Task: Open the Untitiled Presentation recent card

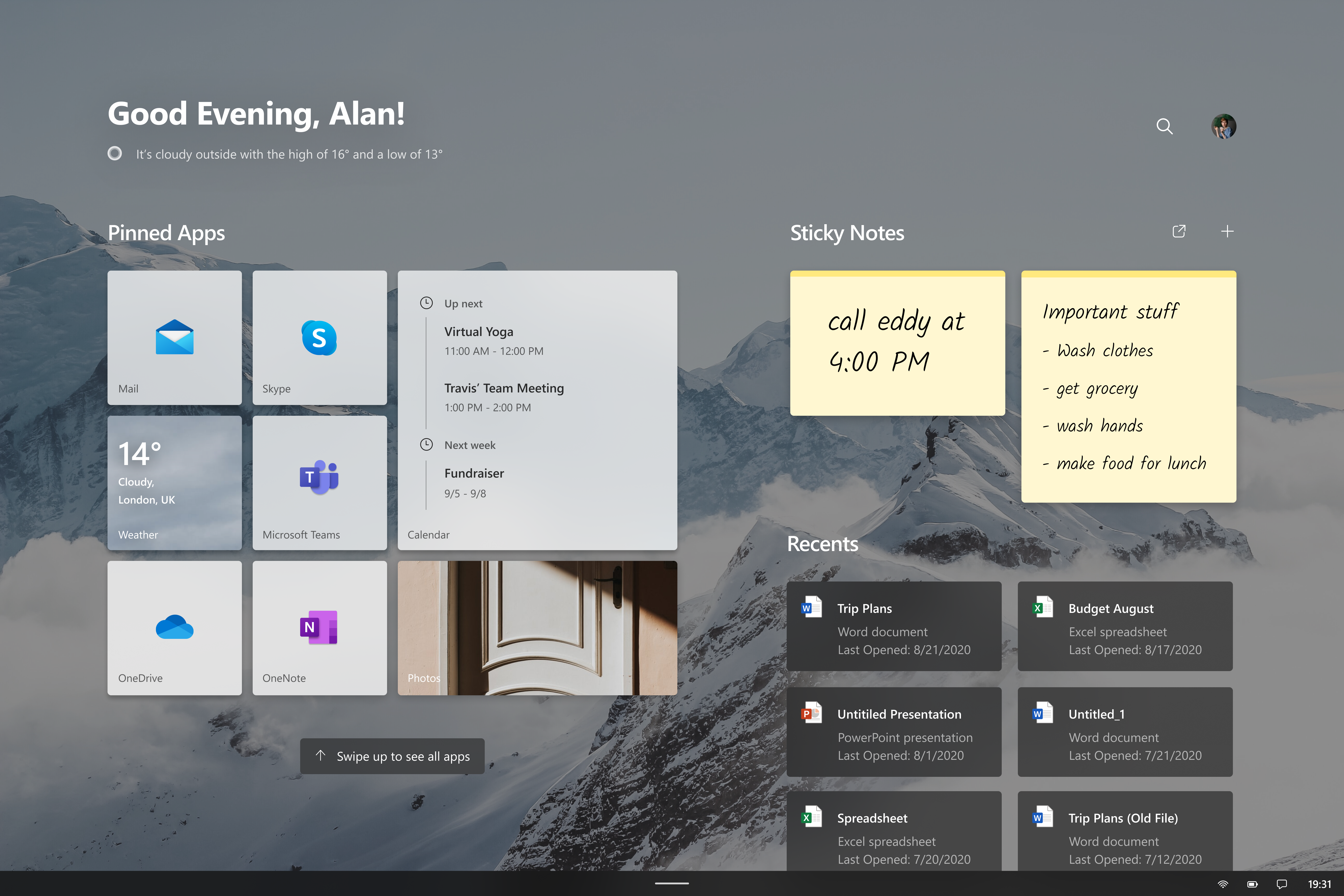Action: click(x=894, y=732)
